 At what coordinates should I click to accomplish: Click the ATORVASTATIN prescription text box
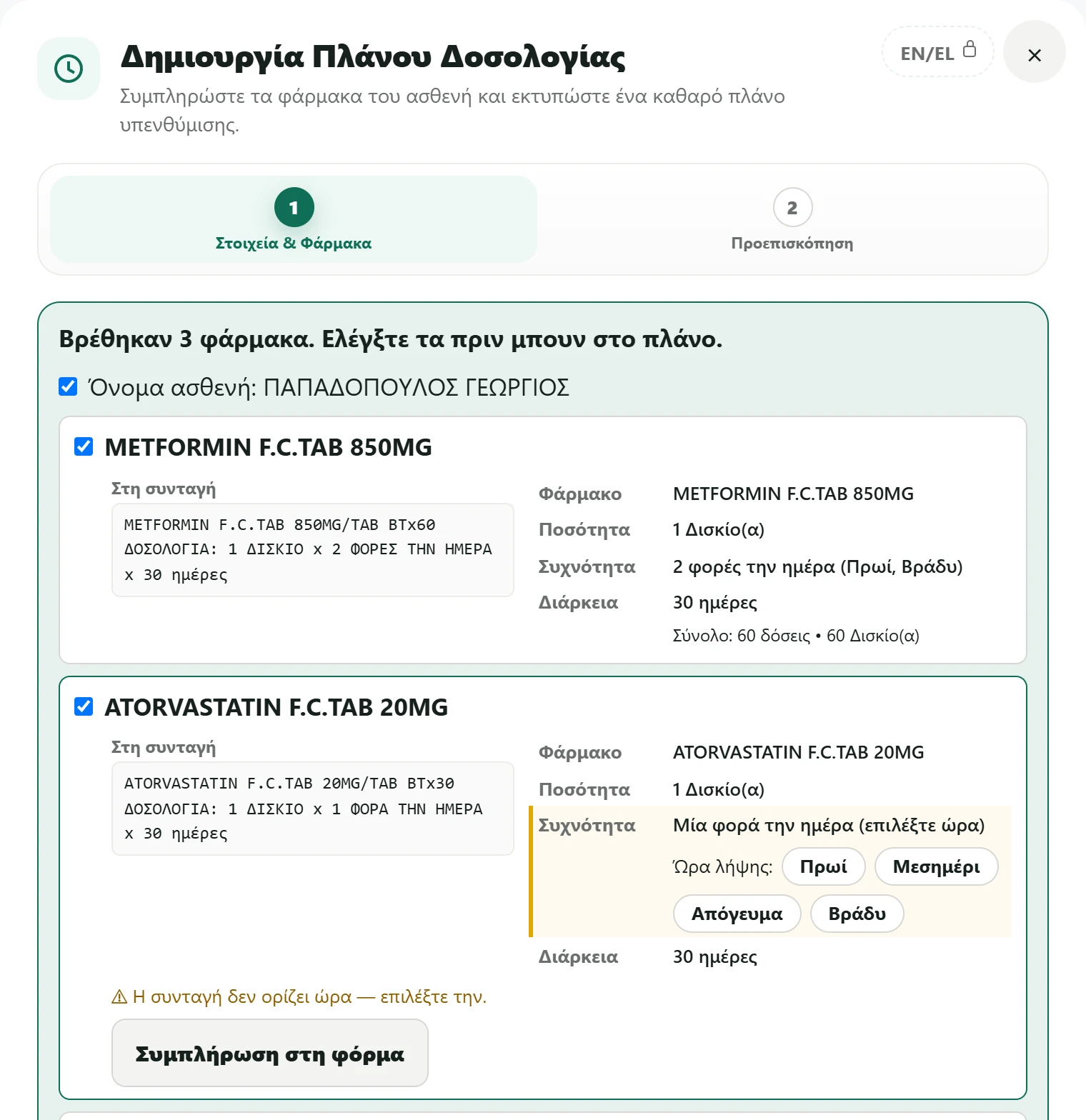coord(313,809)
